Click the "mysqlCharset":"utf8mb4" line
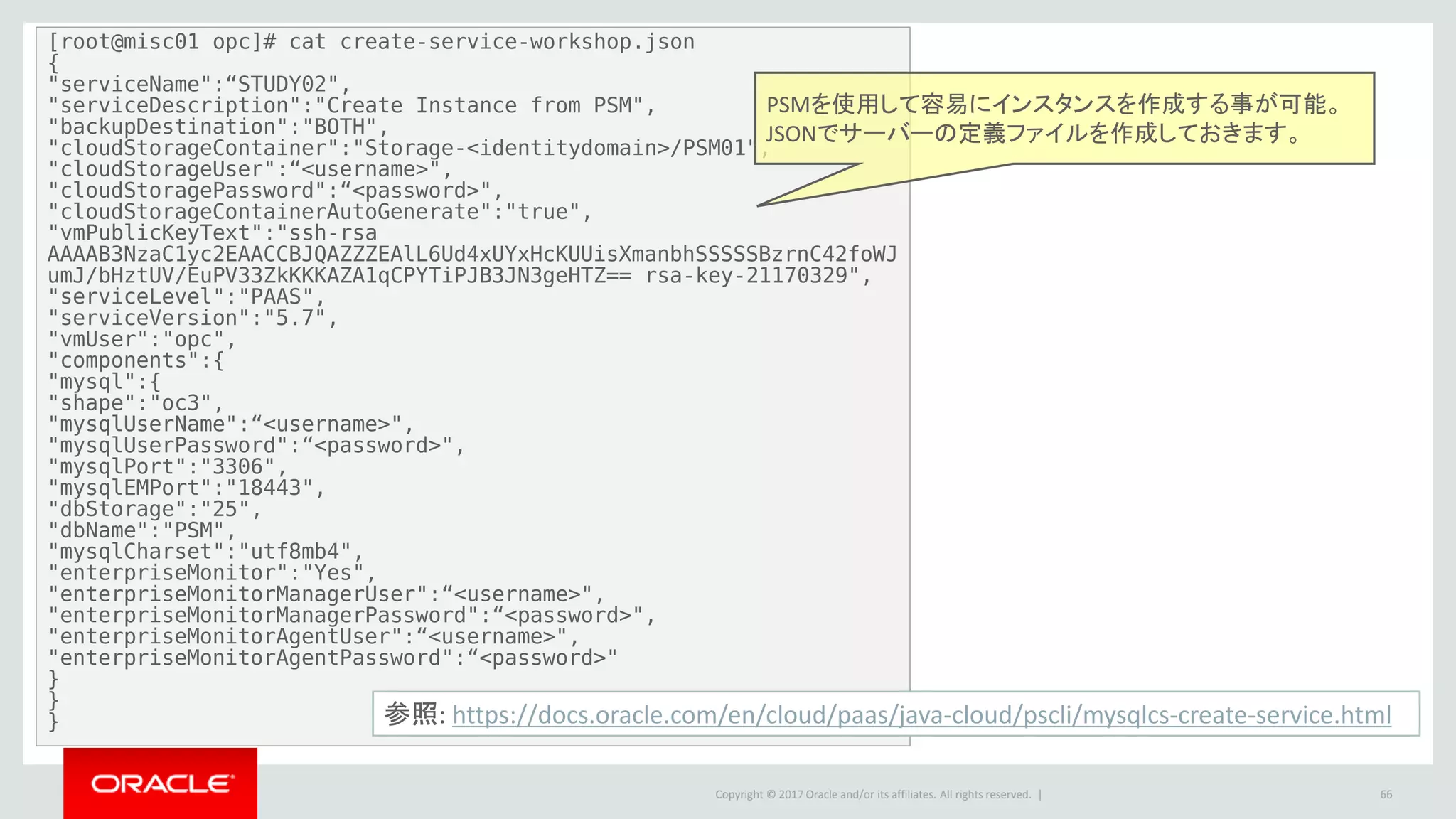 205,553
